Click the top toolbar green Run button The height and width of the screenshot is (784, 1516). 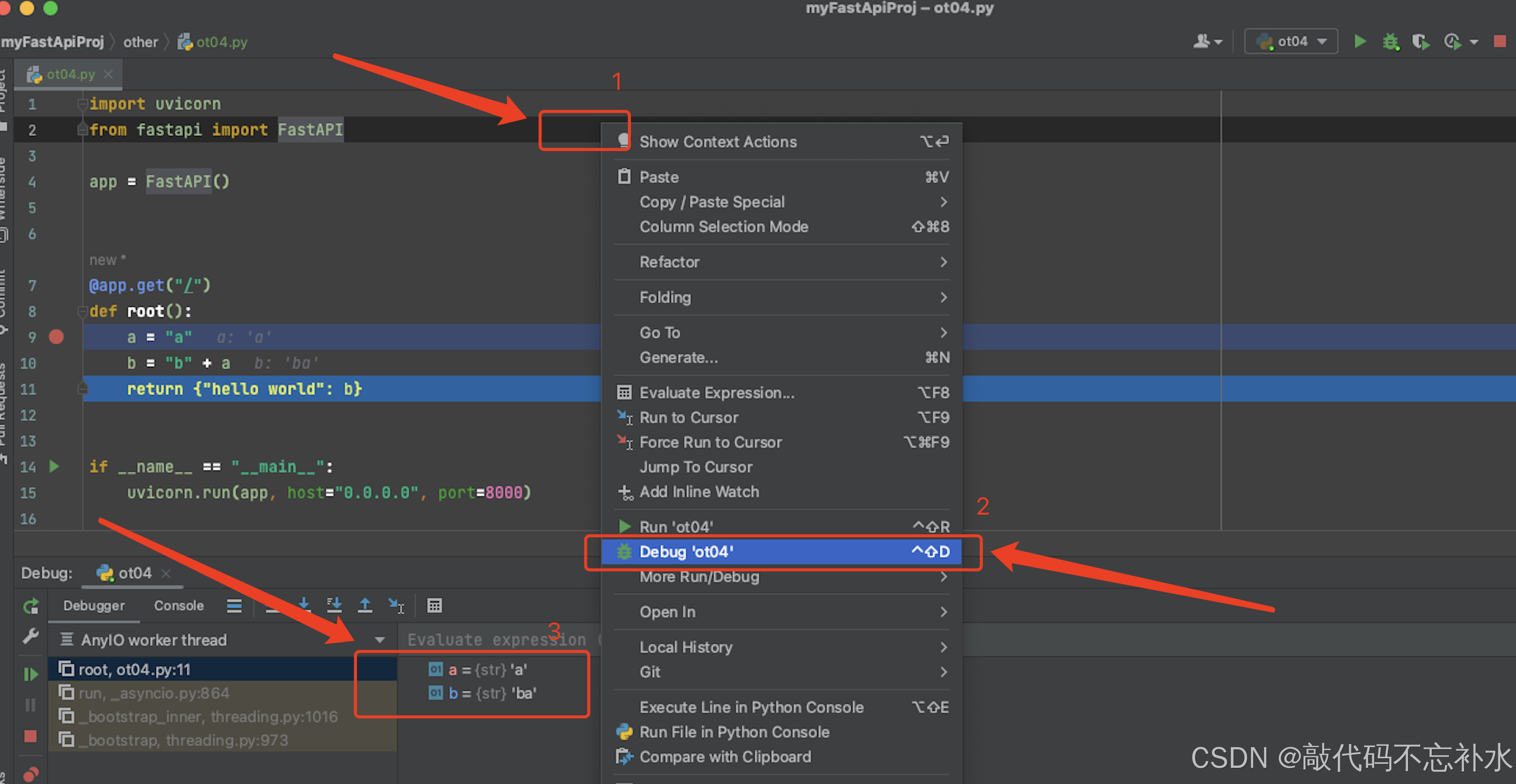1360,42
